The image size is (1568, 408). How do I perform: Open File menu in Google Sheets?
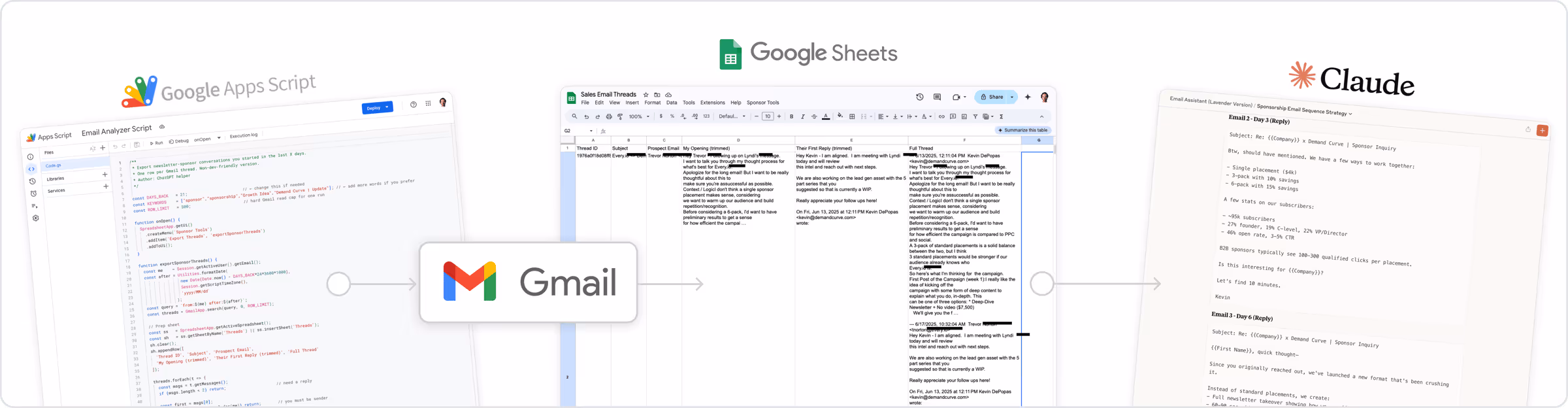click(x=585, y=103)
